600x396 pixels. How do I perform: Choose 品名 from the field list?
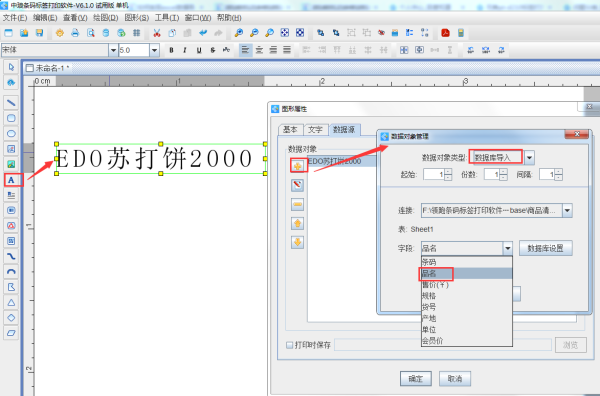[x=466, y=274]
